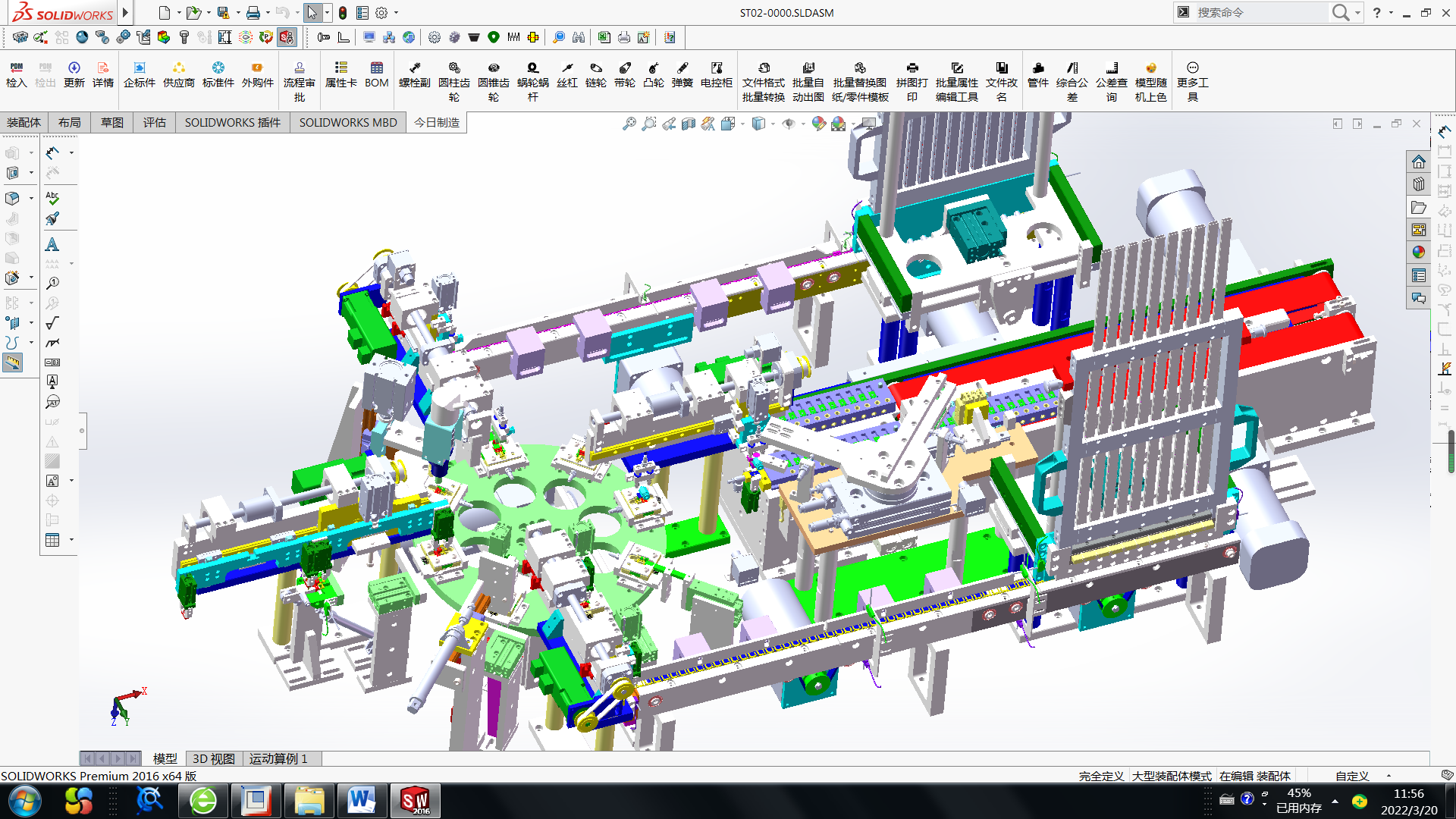Toggle the measure ruler tool in the left toolbar
This screenshot has height=819, width=1456.
point(12,363)
